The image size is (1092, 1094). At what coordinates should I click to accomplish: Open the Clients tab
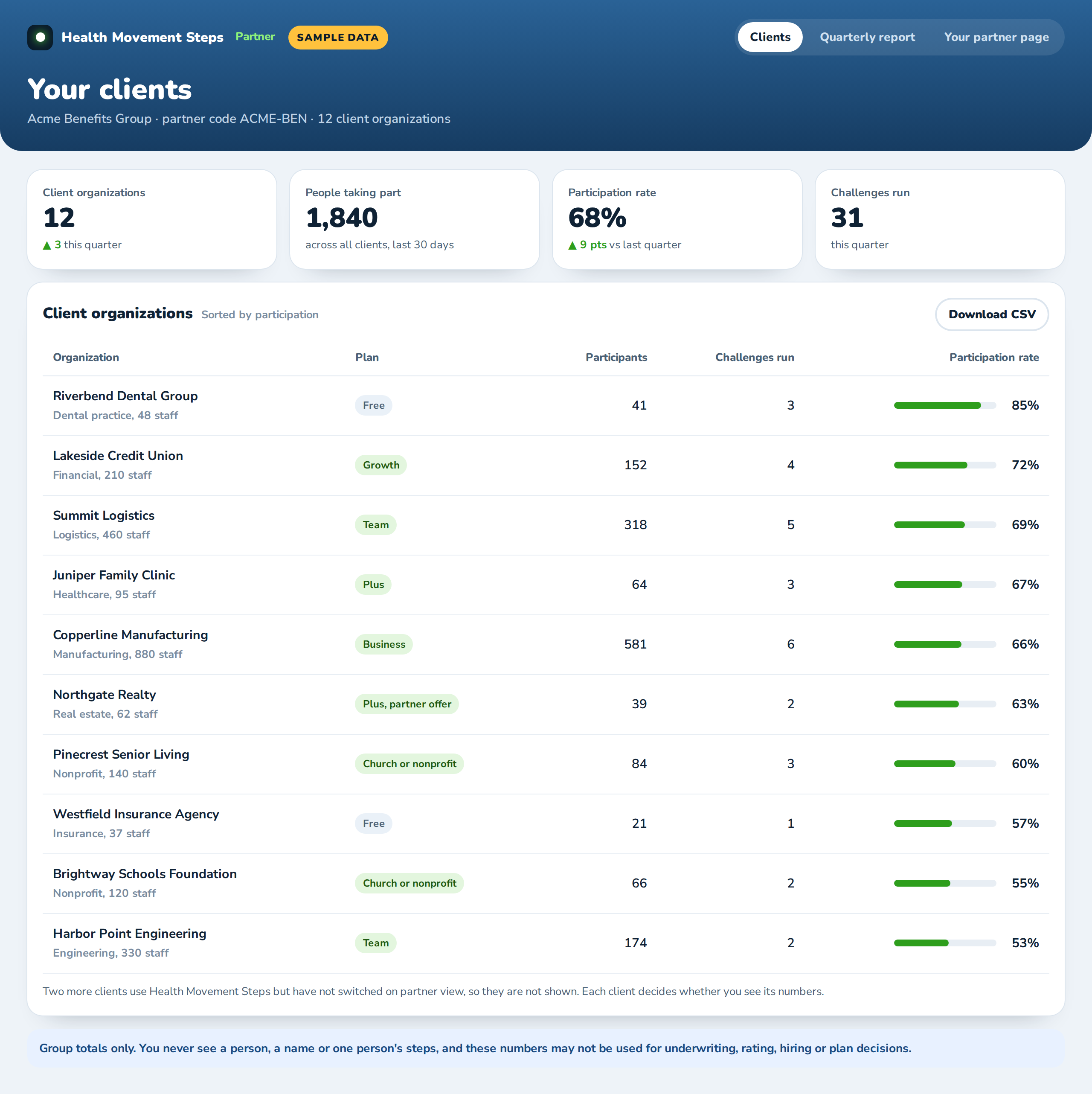click(770, 38)
